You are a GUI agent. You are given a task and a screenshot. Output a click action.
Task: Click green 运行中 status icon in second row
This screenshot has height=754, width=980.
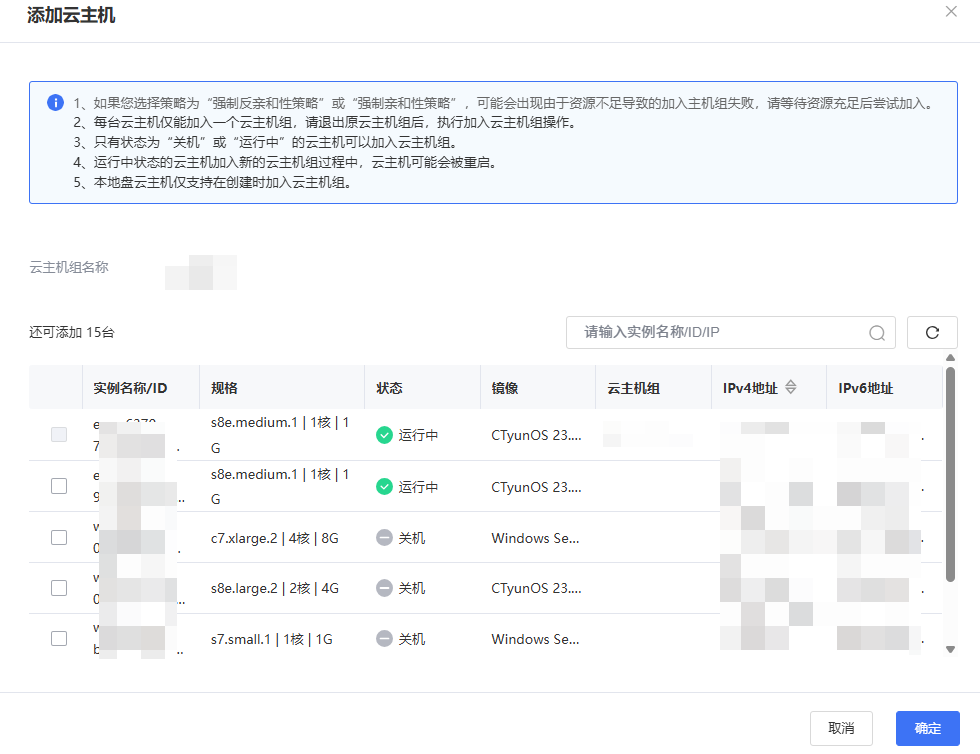(x=384, y=487)
